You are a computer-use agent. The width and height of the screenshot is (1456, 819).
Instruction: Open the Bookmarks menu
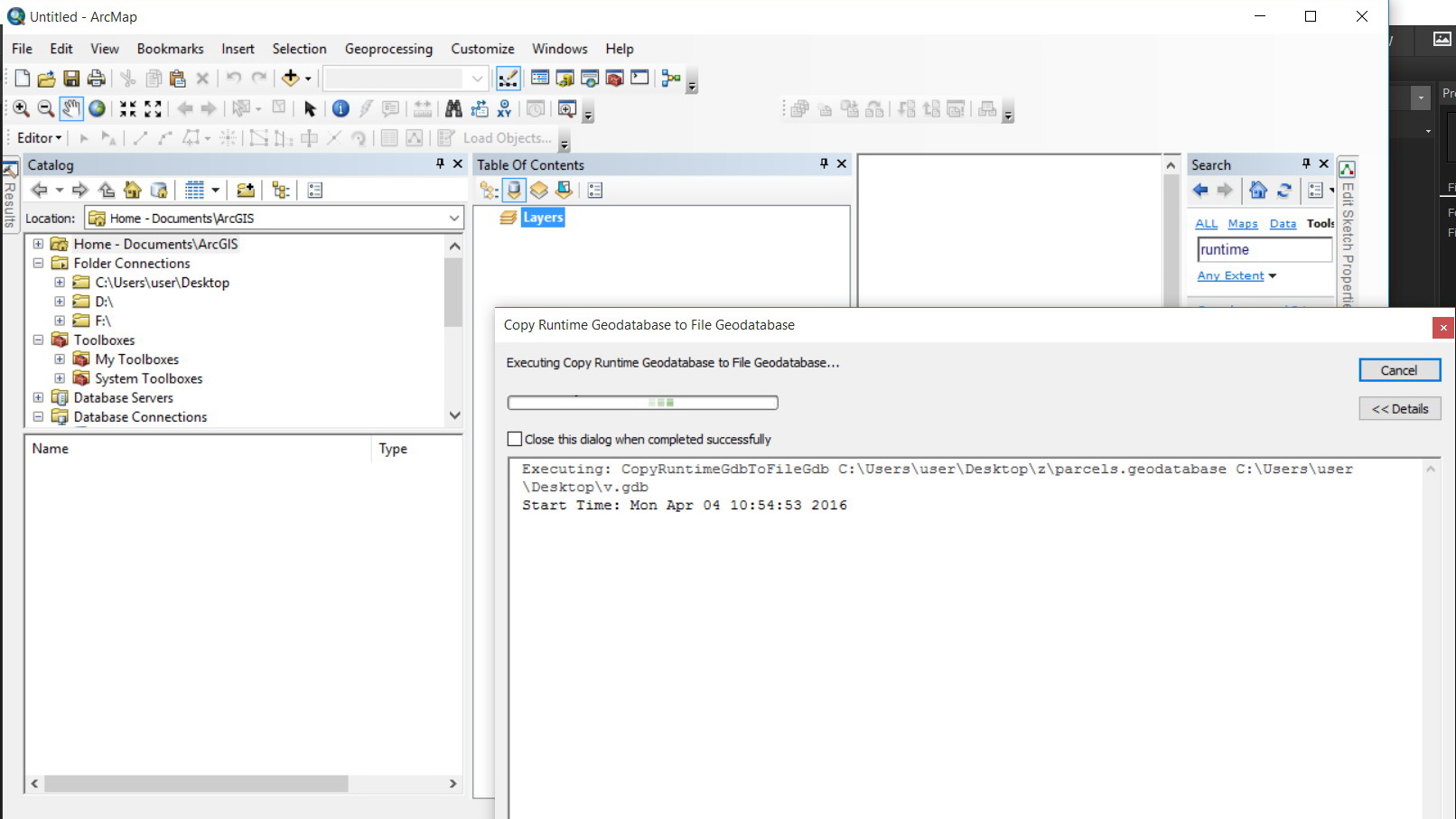pyautogui.click(x=170, y=49)
